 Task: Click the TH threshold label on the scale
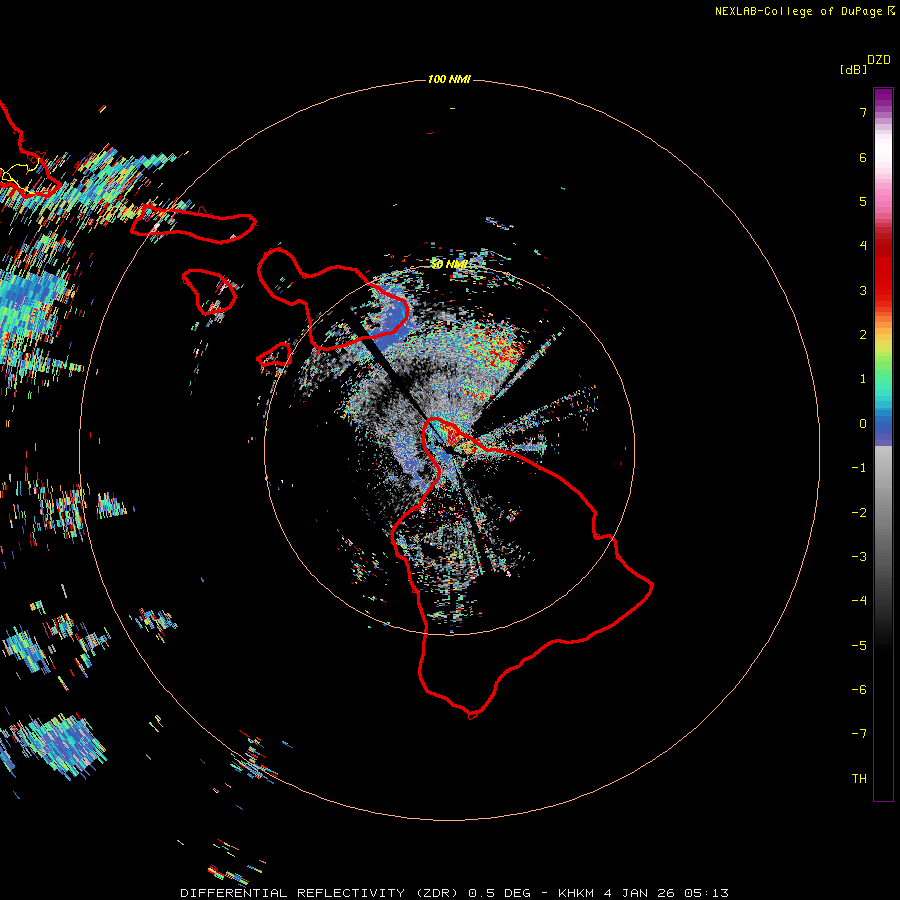[859, 779]
